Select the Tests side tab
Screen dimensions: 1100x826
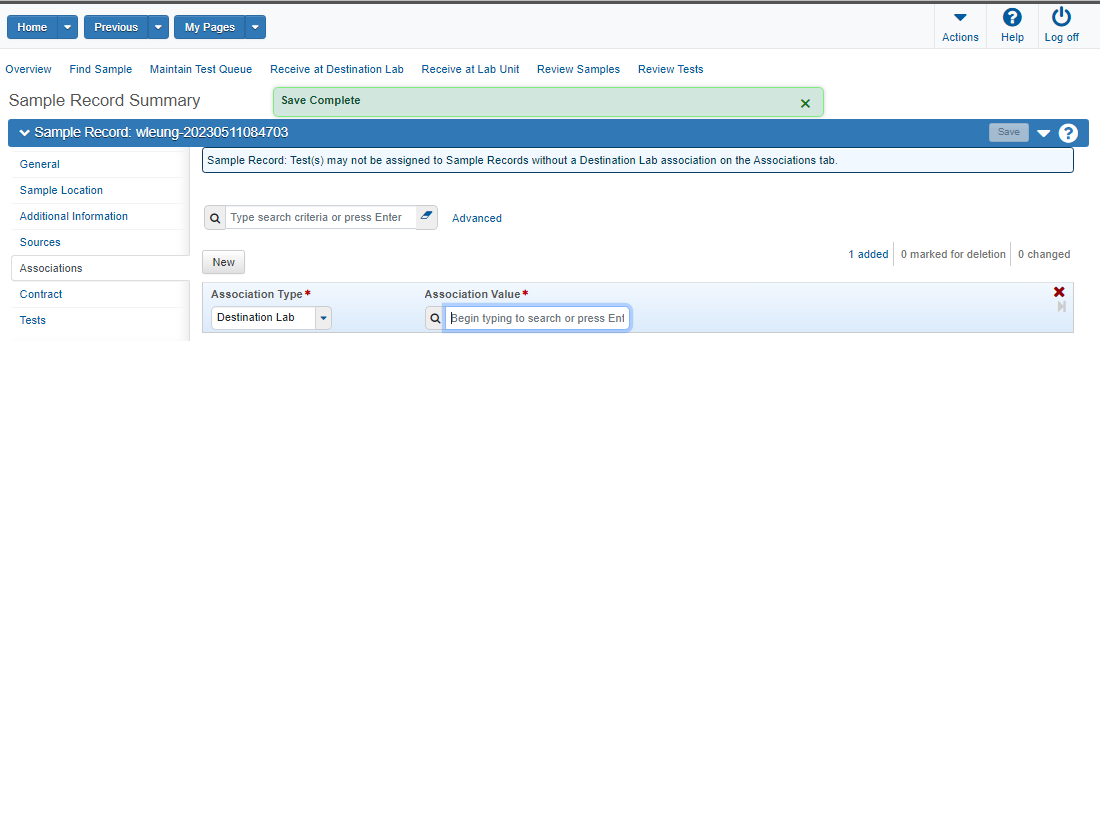tap(32, 320)
